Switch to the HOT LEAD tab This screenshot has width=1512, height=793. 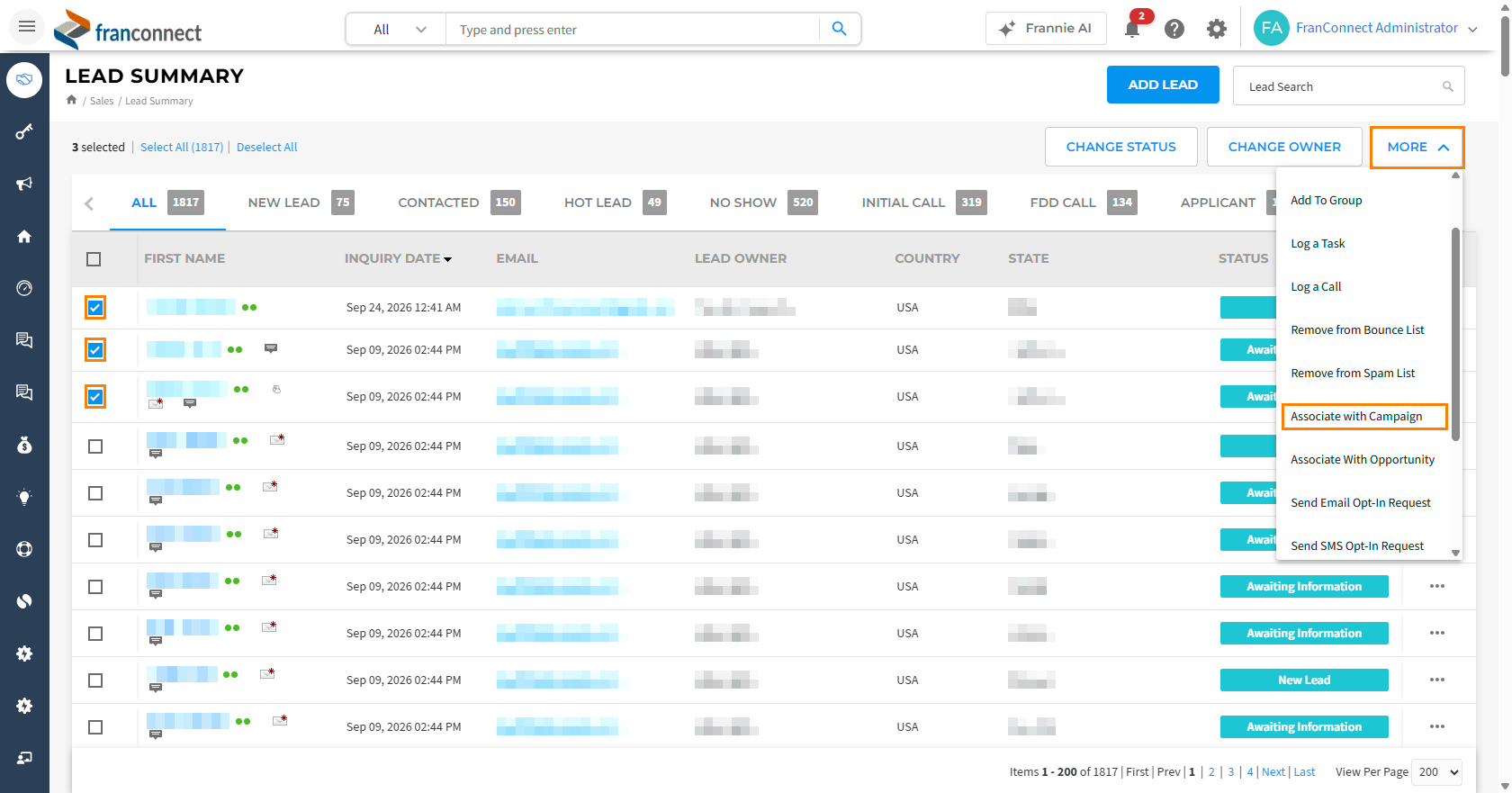coord(616,203)
